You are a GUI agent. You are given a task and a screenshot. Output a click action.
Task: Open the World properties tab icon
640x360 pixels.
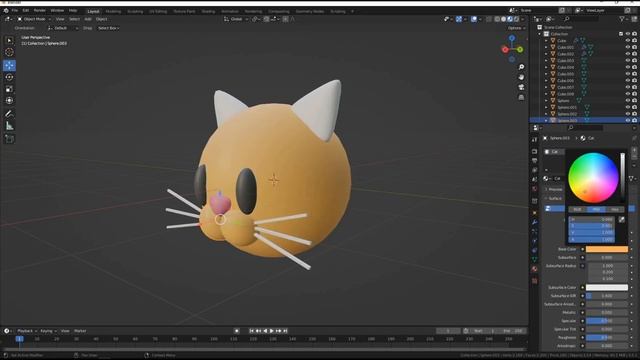[535, 189]
